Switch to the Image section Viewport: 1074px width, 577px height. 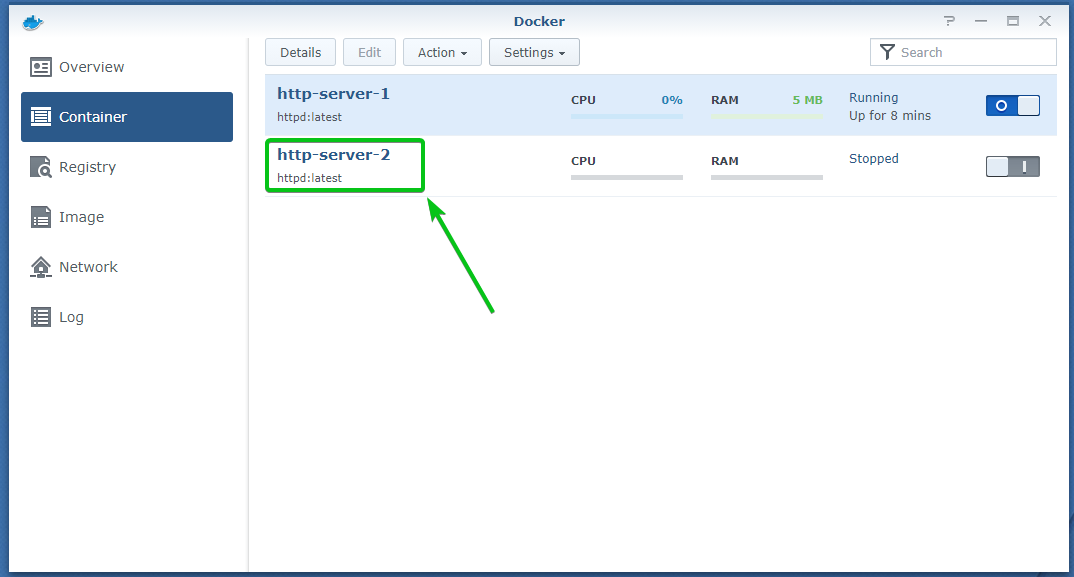point(127,217)
